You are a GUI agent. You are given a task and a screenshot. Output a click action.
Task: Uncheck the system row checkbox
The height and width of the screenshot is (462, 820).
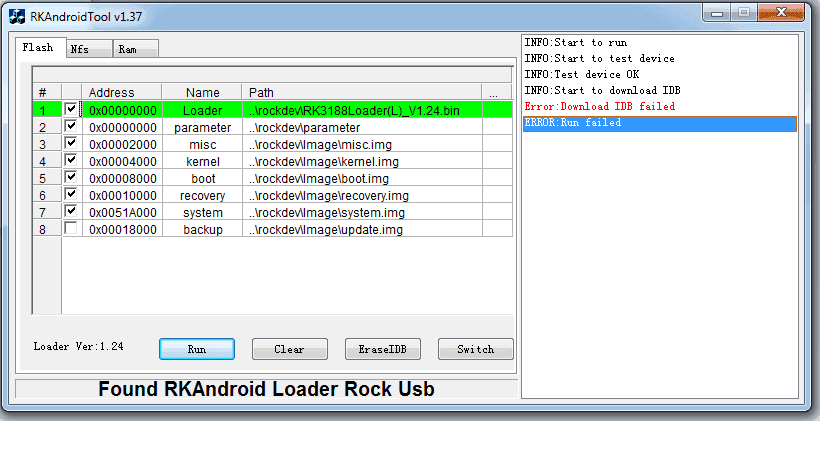[71, 211]
